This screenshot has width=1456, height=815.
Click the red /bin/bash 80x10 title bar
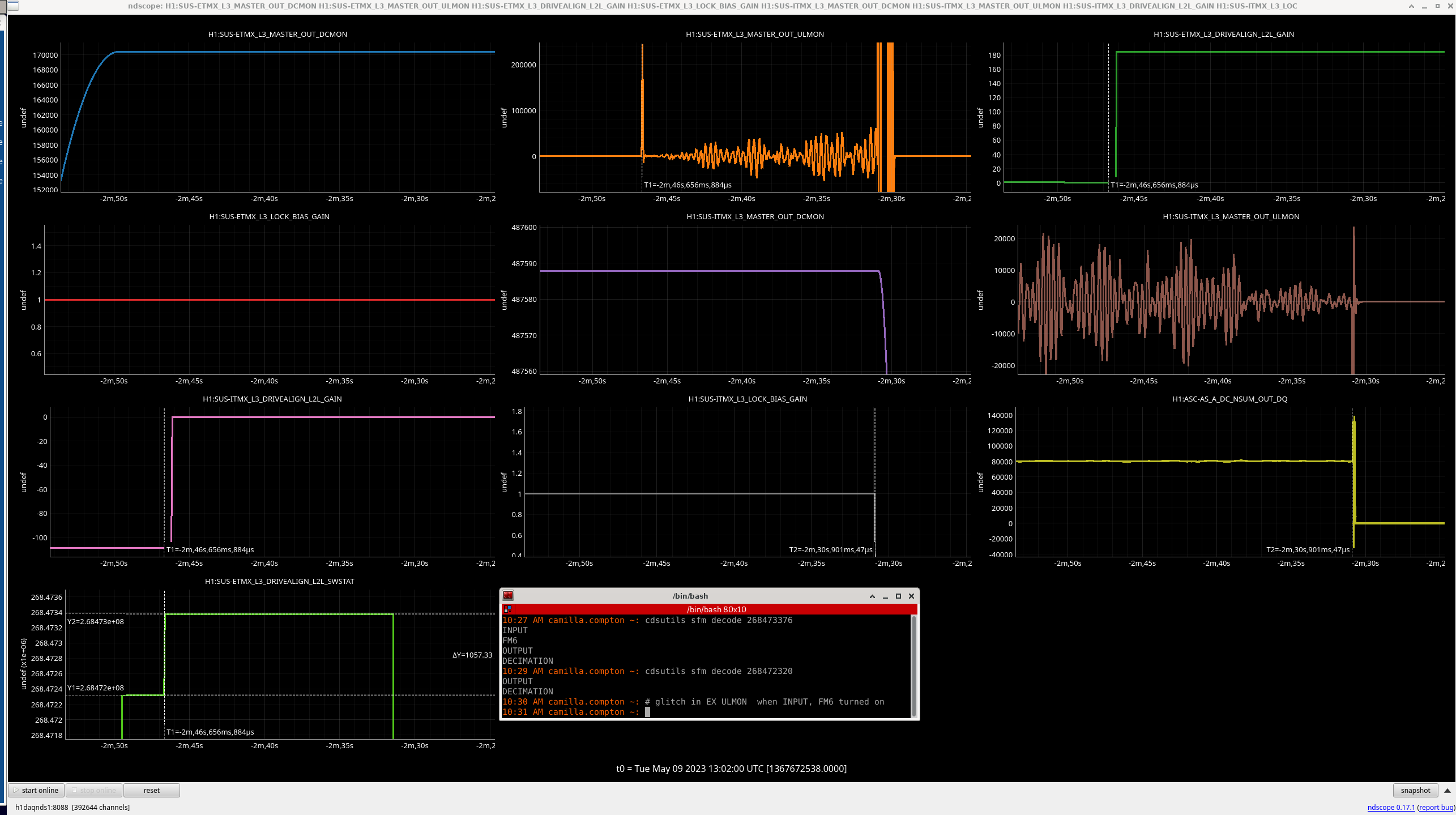pyautogui.click(x=716, y=609)
